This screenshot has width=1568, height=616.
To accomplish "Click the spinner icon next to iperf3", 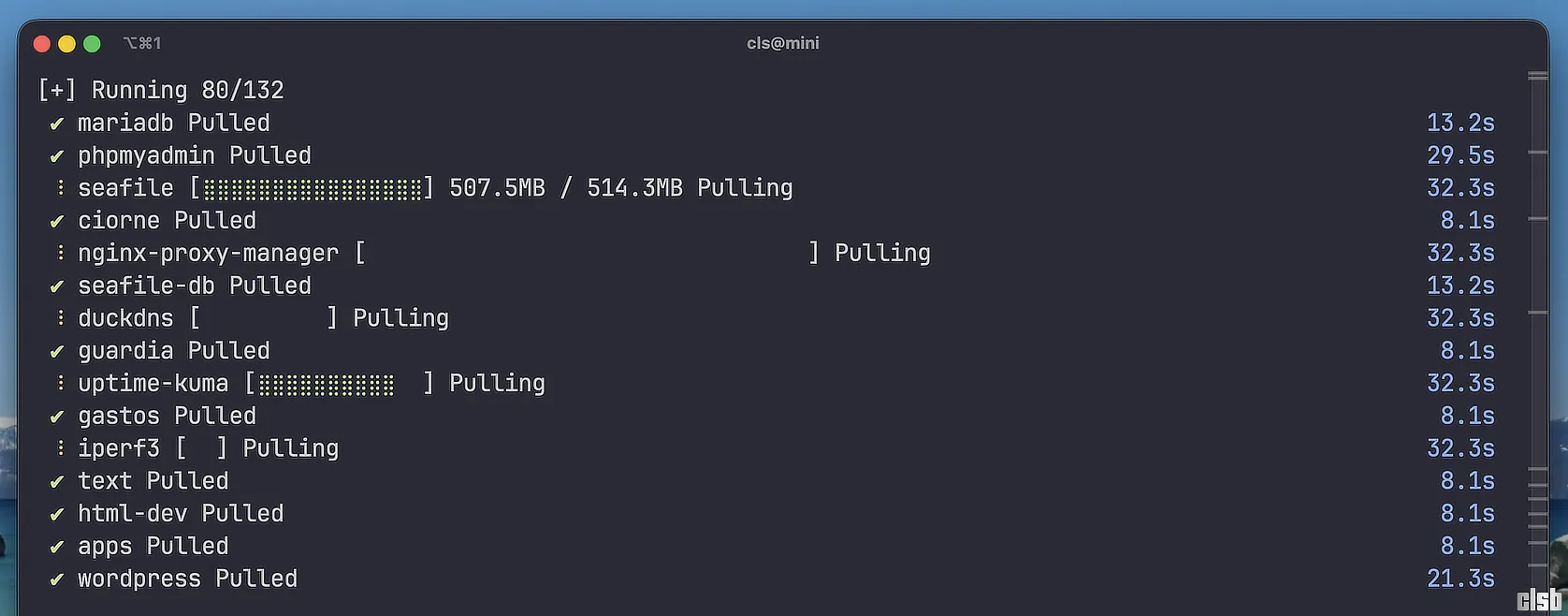I will pos(60,448).
